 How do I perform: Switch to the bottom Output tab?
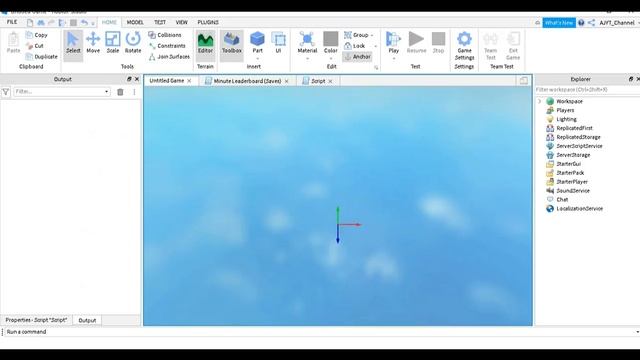pyautogui.click(x=87, y=321)
